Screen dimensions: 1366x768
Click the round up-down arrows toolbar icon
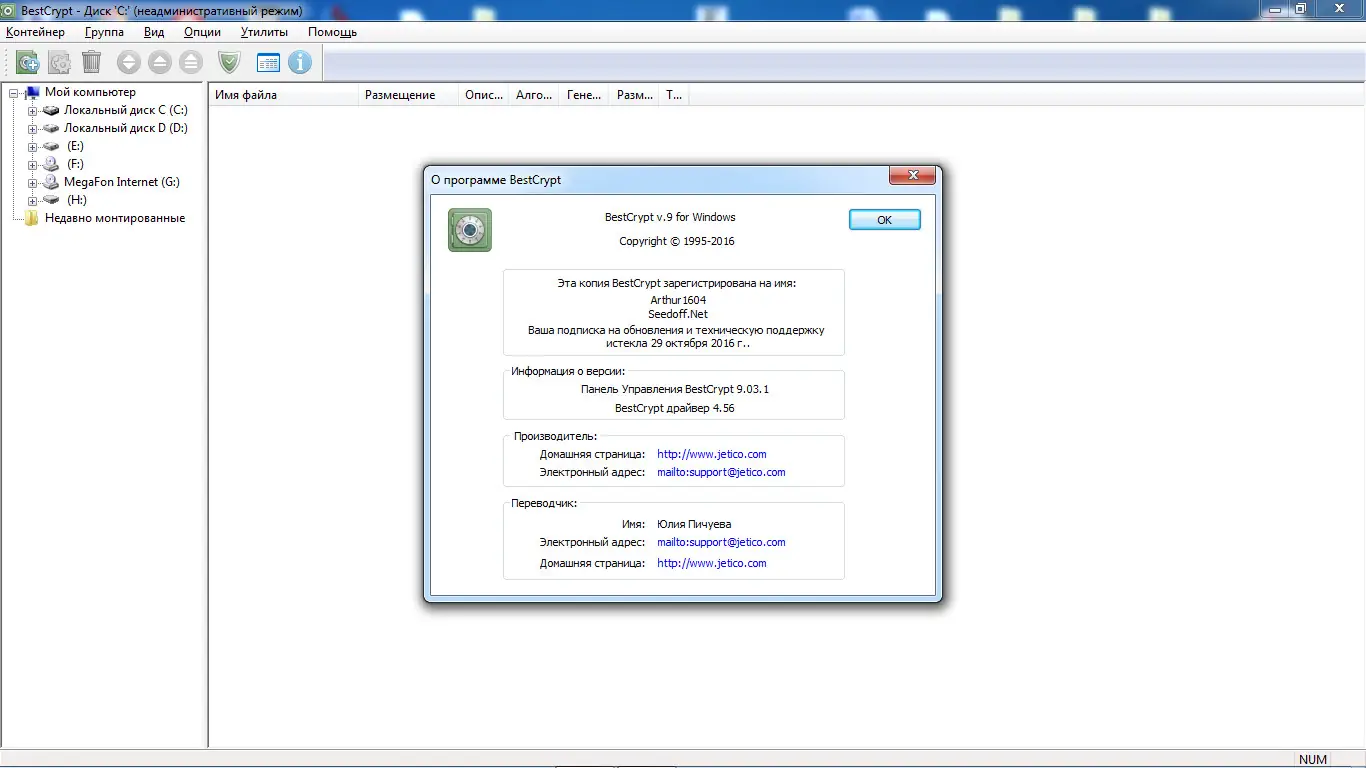click(128, 62)
